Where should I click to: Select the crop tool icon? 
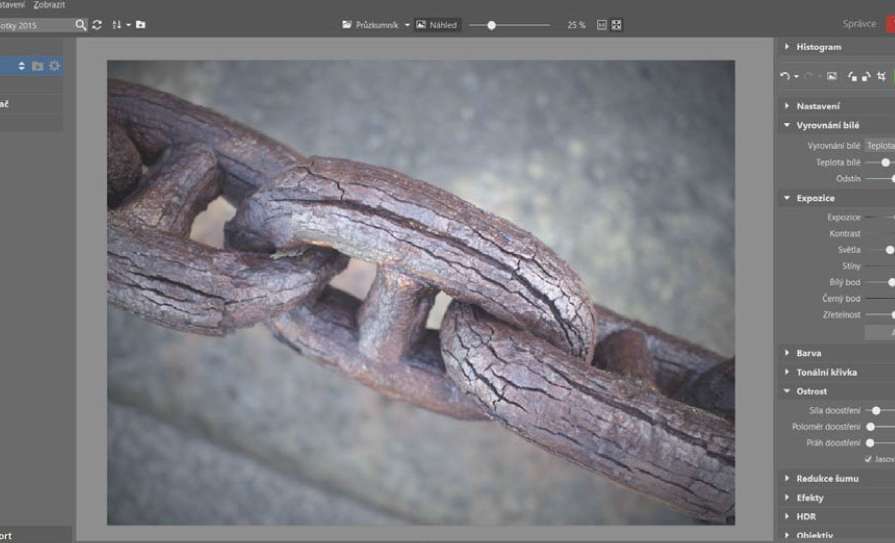[x=881, y=76]
